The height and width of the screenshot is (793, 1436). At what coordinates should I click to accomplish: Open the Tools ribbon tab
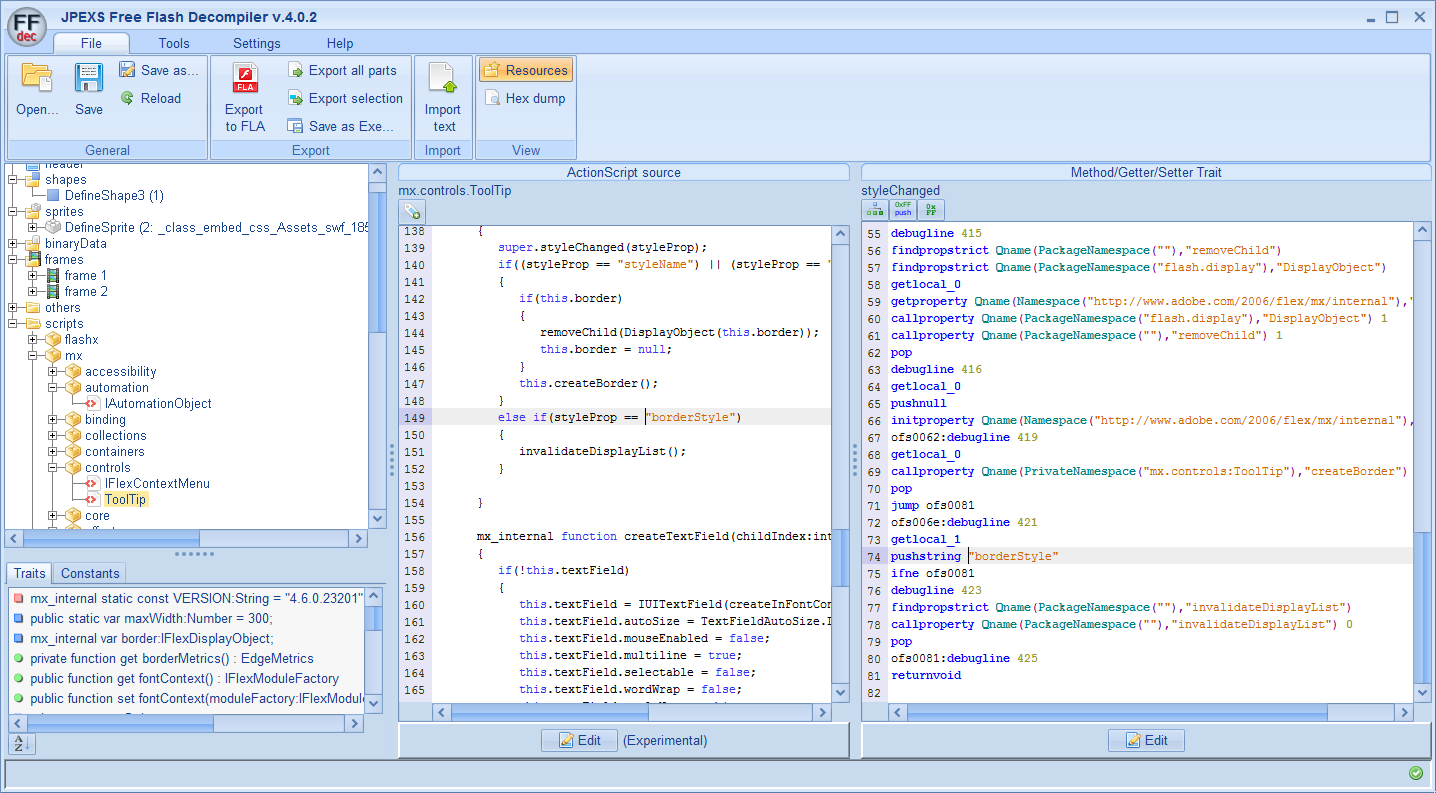click(174, 43)
